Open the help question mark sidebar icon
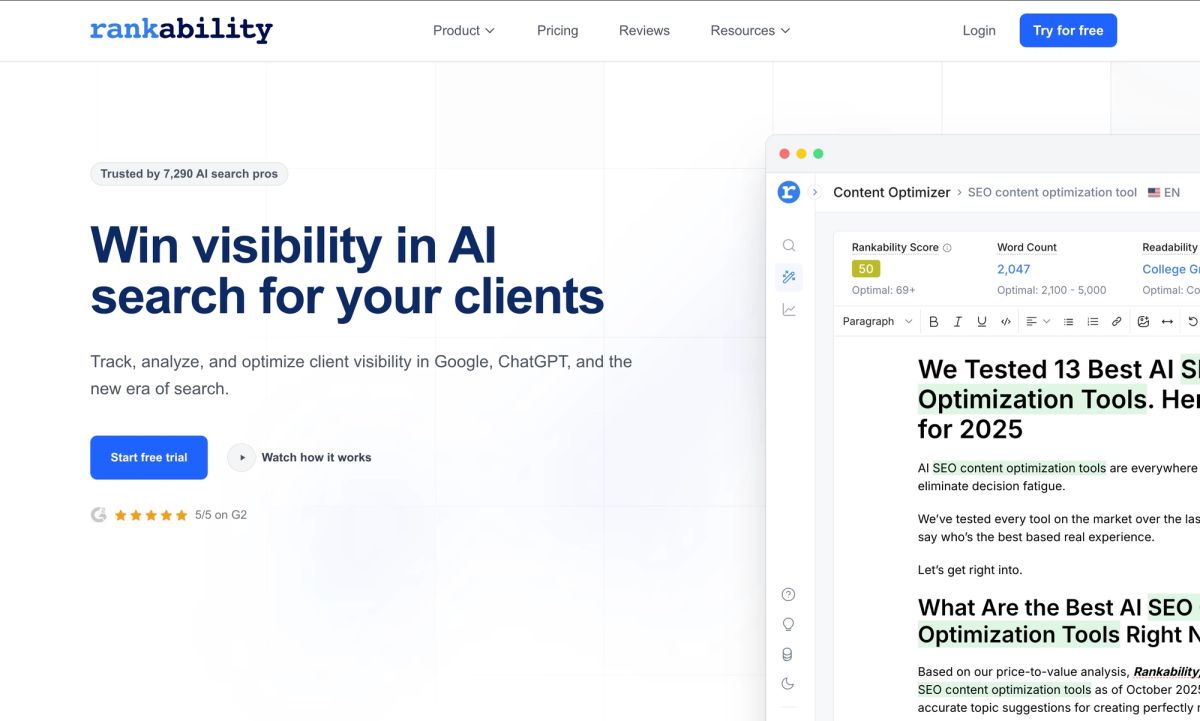1200x721 pixels. point(788,594)
